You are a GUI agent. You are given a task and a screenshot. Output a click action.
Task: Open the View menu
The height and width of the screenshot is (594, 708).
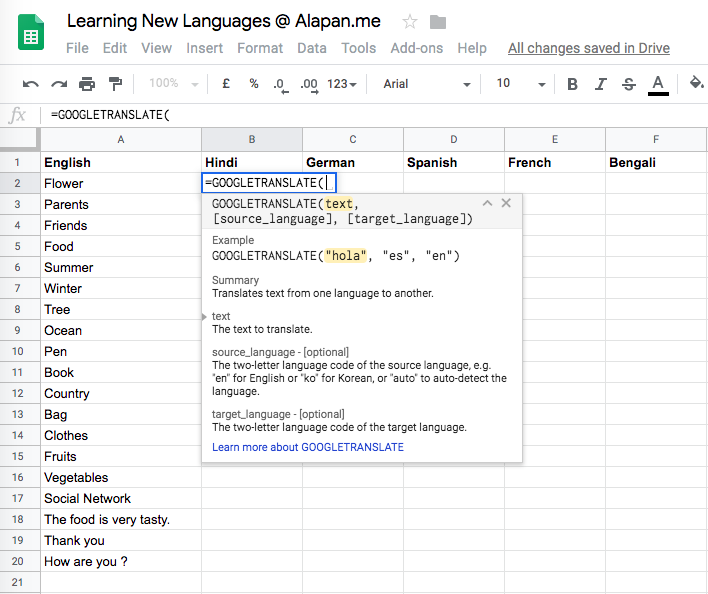pyautogui.click(x=156, y=48)
